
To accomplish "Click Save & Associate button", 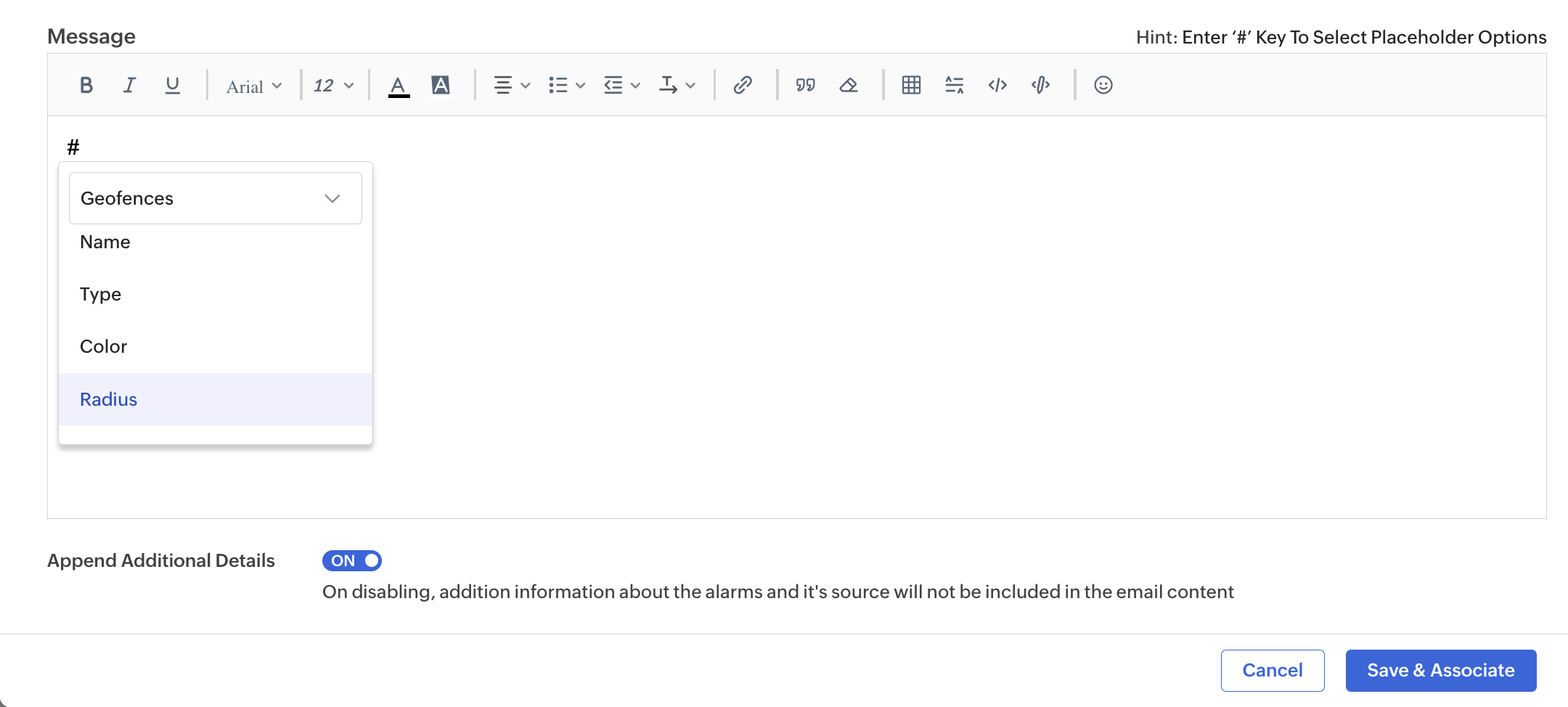I will pos(1441,670).
